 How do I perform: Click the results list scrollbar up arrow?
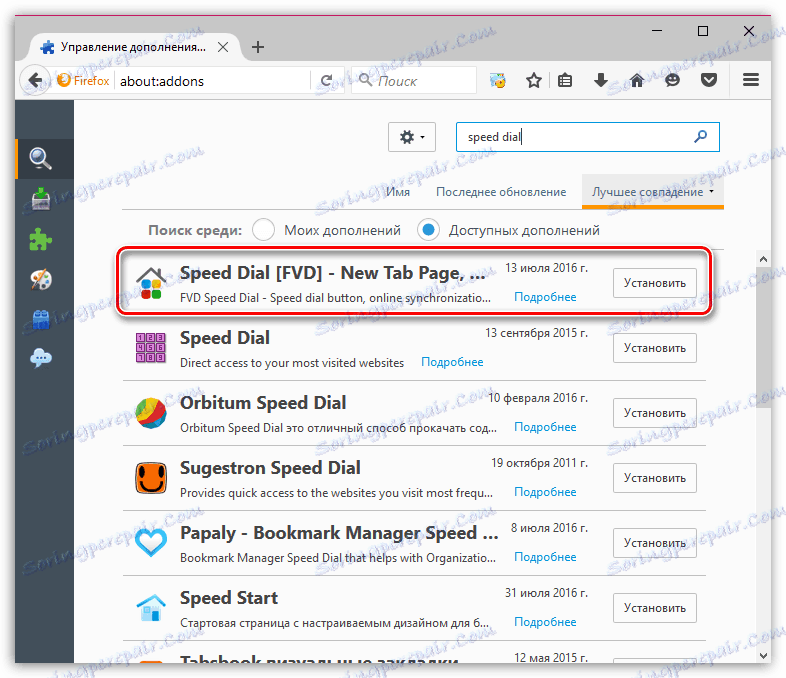(763, 259)
